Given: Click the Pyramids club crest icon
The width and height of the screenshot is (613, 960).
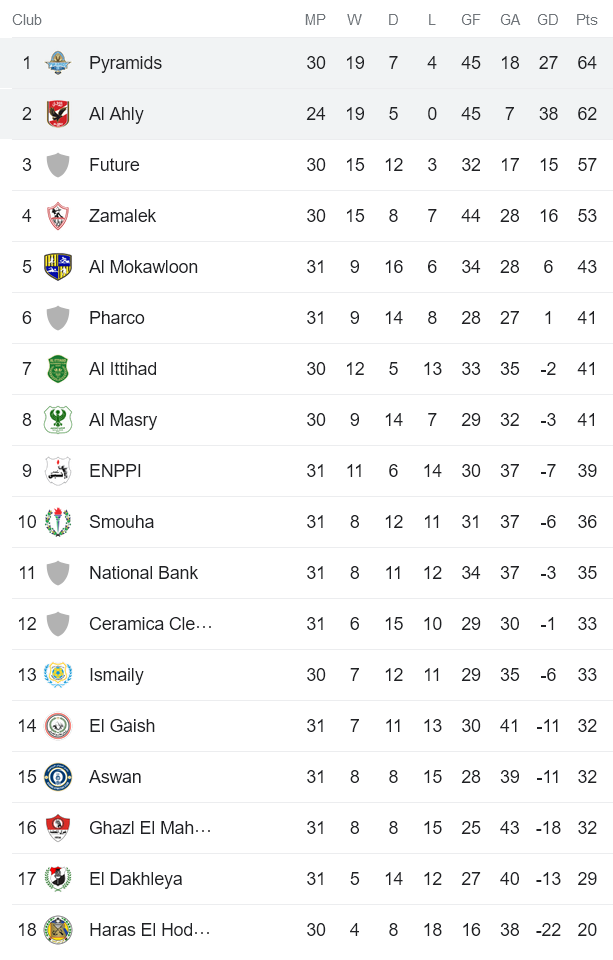Looking at the screenshot, I should (x=58, y=63).
